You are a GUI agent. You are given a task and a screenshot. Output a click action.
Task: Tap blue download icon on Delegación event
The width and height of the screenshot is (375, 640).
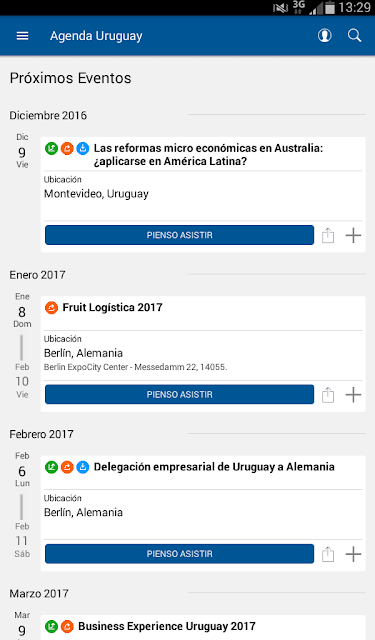pyautogui.click(x=83, y=467)
